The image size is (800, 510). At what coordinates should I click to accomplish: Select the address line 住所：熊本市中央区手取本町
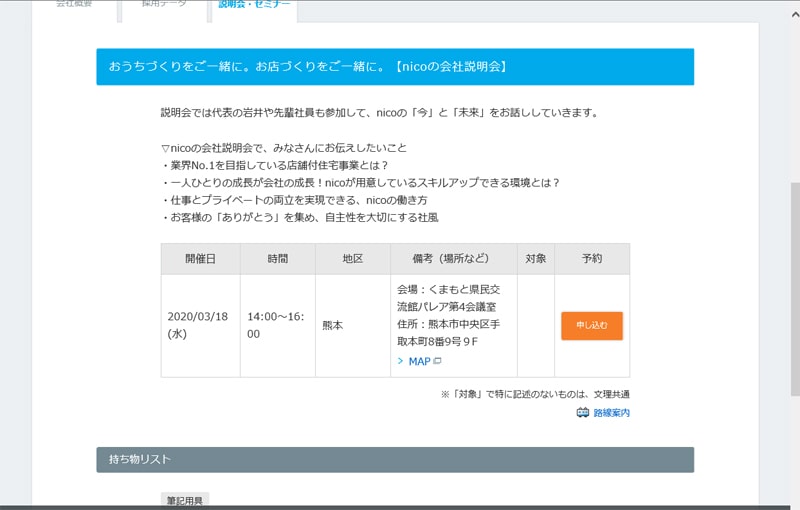tap(448, 333)
